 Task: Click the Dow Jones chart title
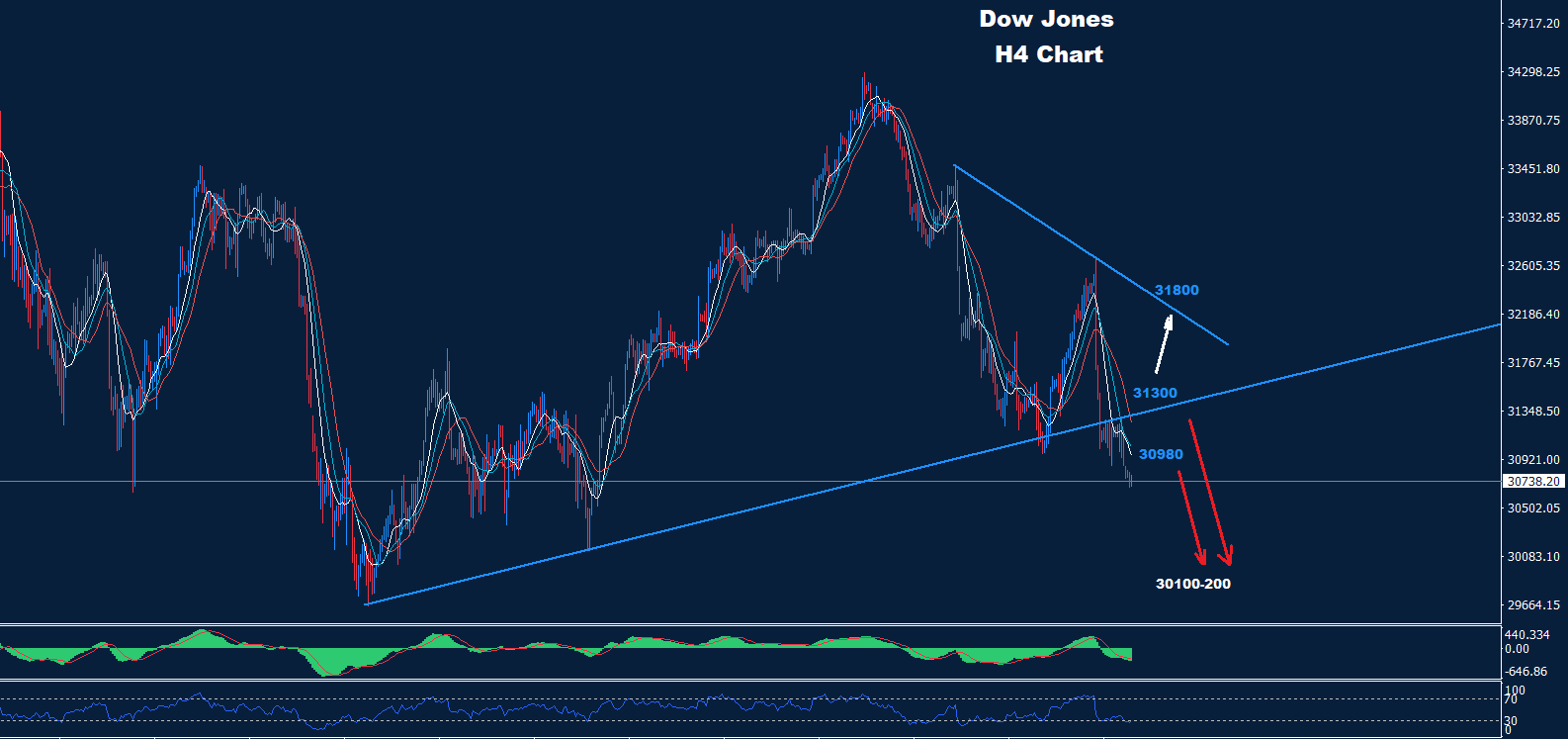click(x=1046, y=19)
